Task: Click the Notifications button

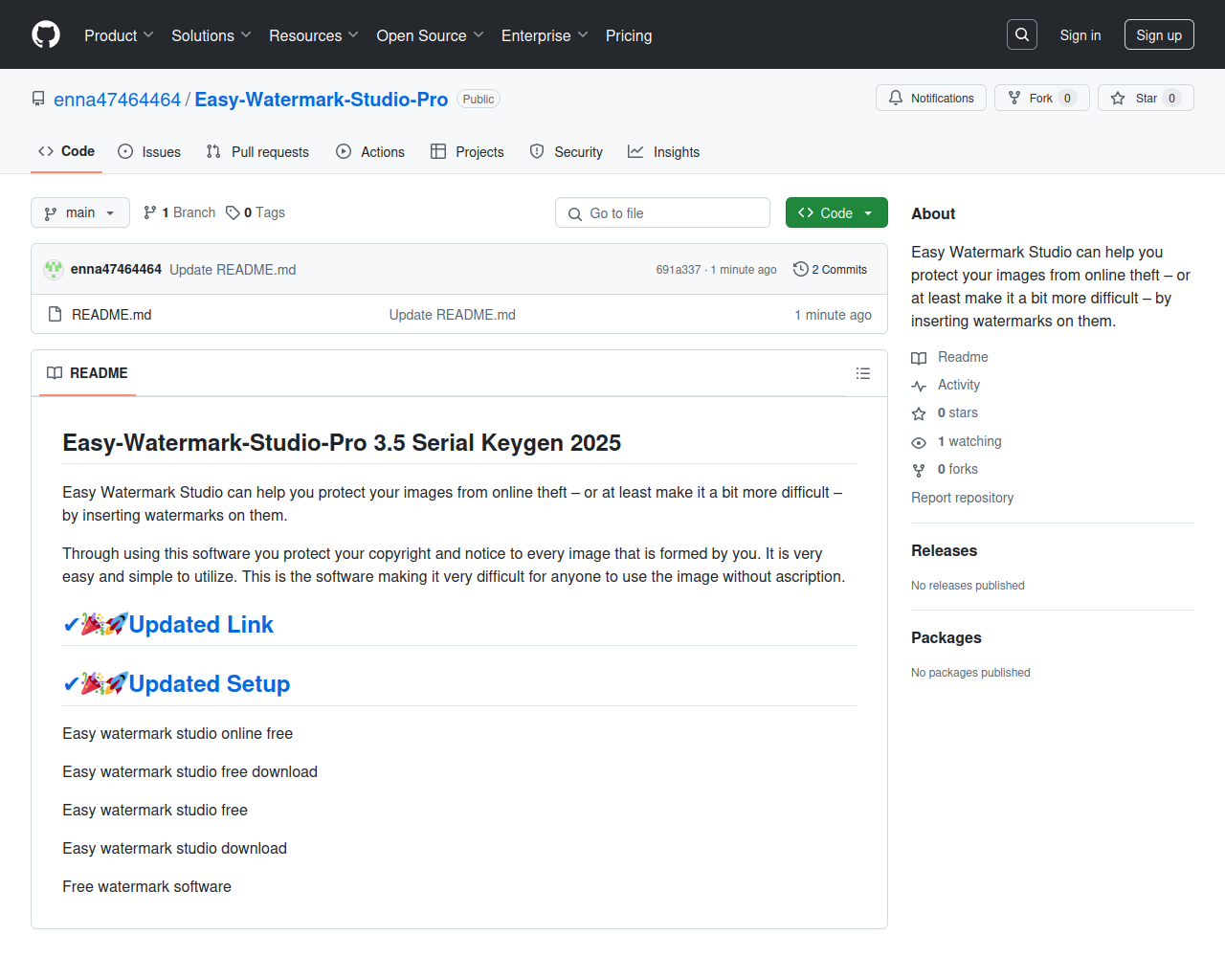Action: 931,98
